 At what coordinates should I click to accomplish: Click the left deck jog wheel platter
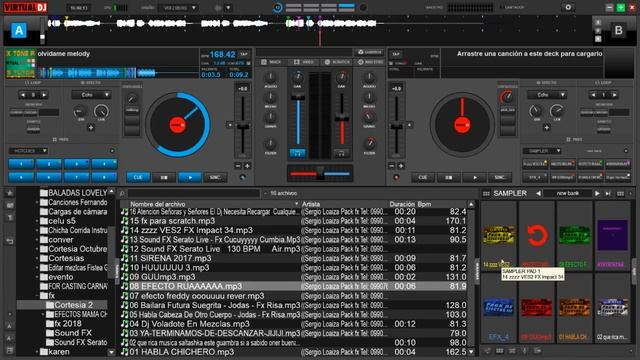pyautogui.click(x=178, y=125)
